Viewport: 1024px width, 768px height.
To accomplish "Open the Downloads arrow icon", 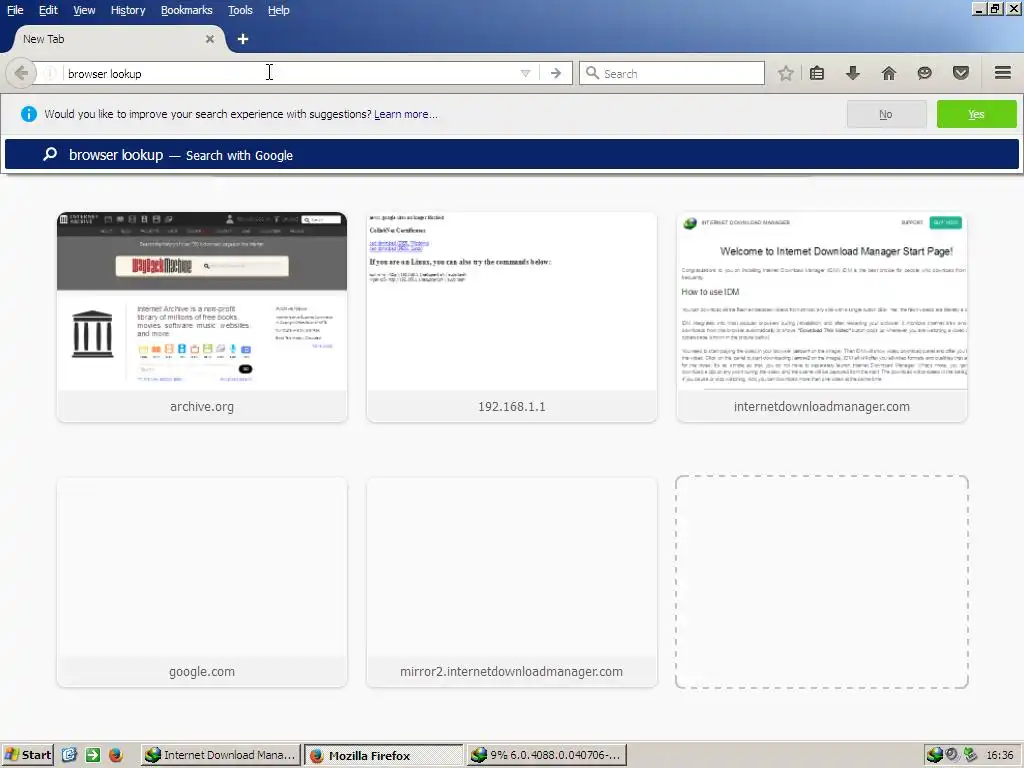I will 852,73.
